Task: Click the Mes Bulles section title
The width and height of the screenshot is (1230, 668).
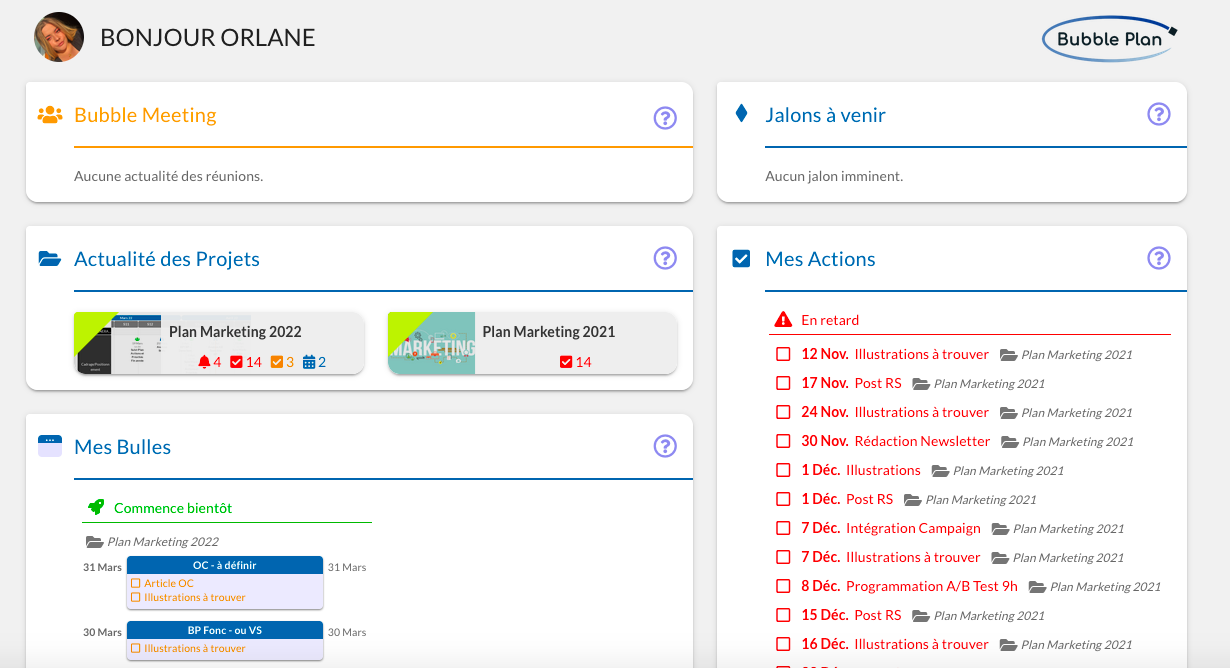Action: pos(122,447)
